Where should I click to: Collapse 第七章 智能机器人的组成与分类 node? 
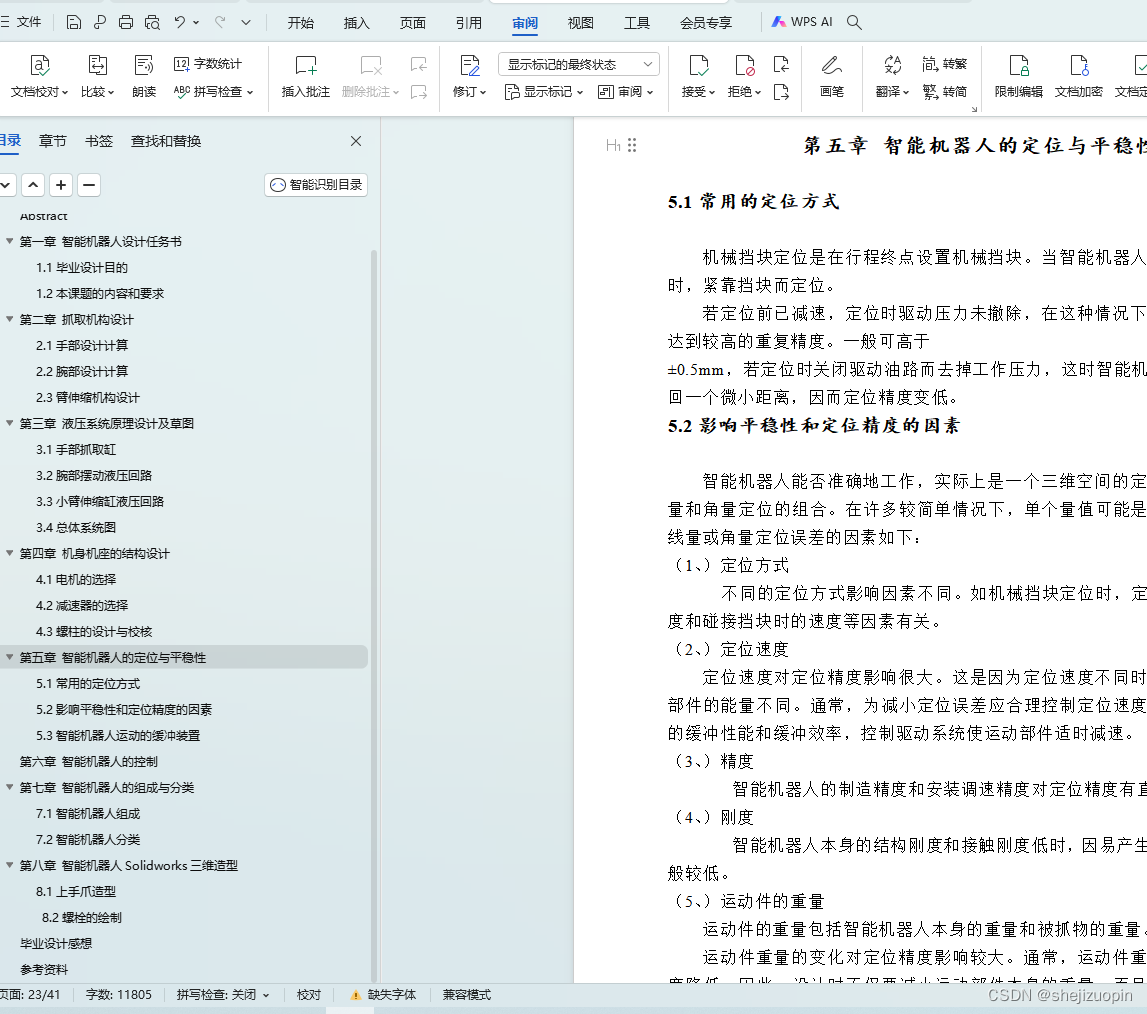10,788
